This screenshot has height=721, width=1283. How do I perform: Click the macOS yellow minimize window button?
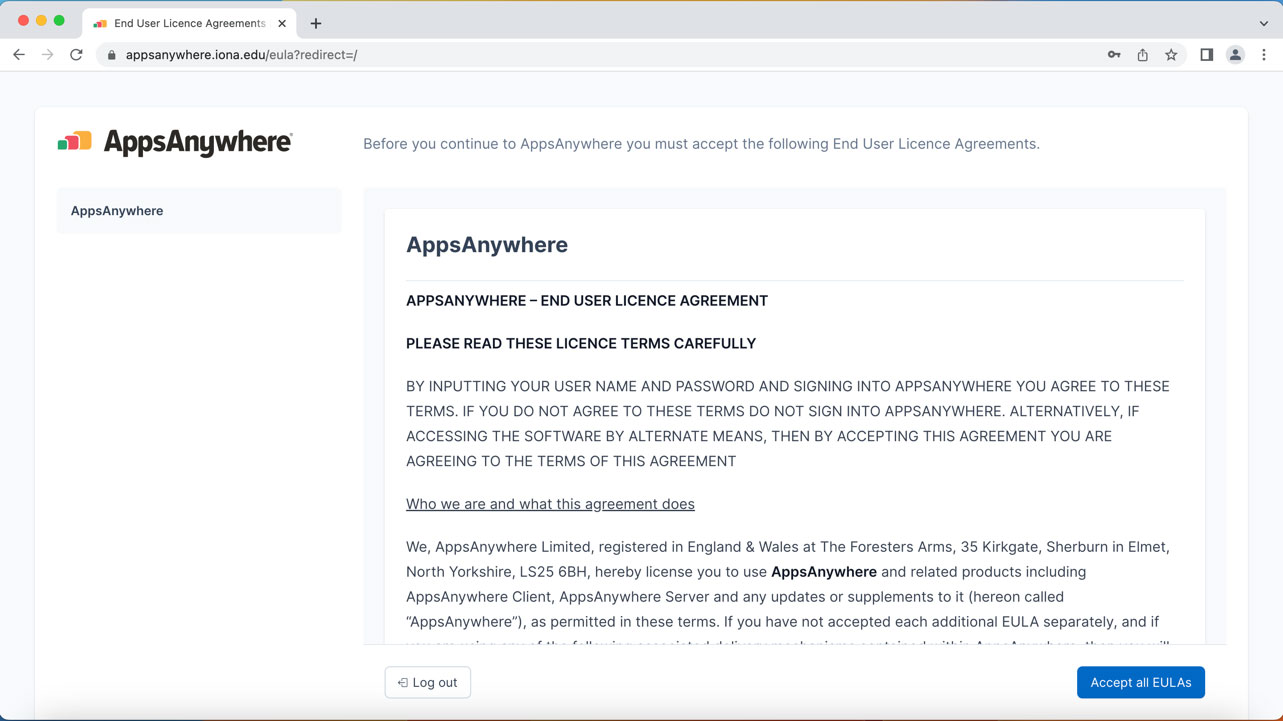tap(41, 20)
